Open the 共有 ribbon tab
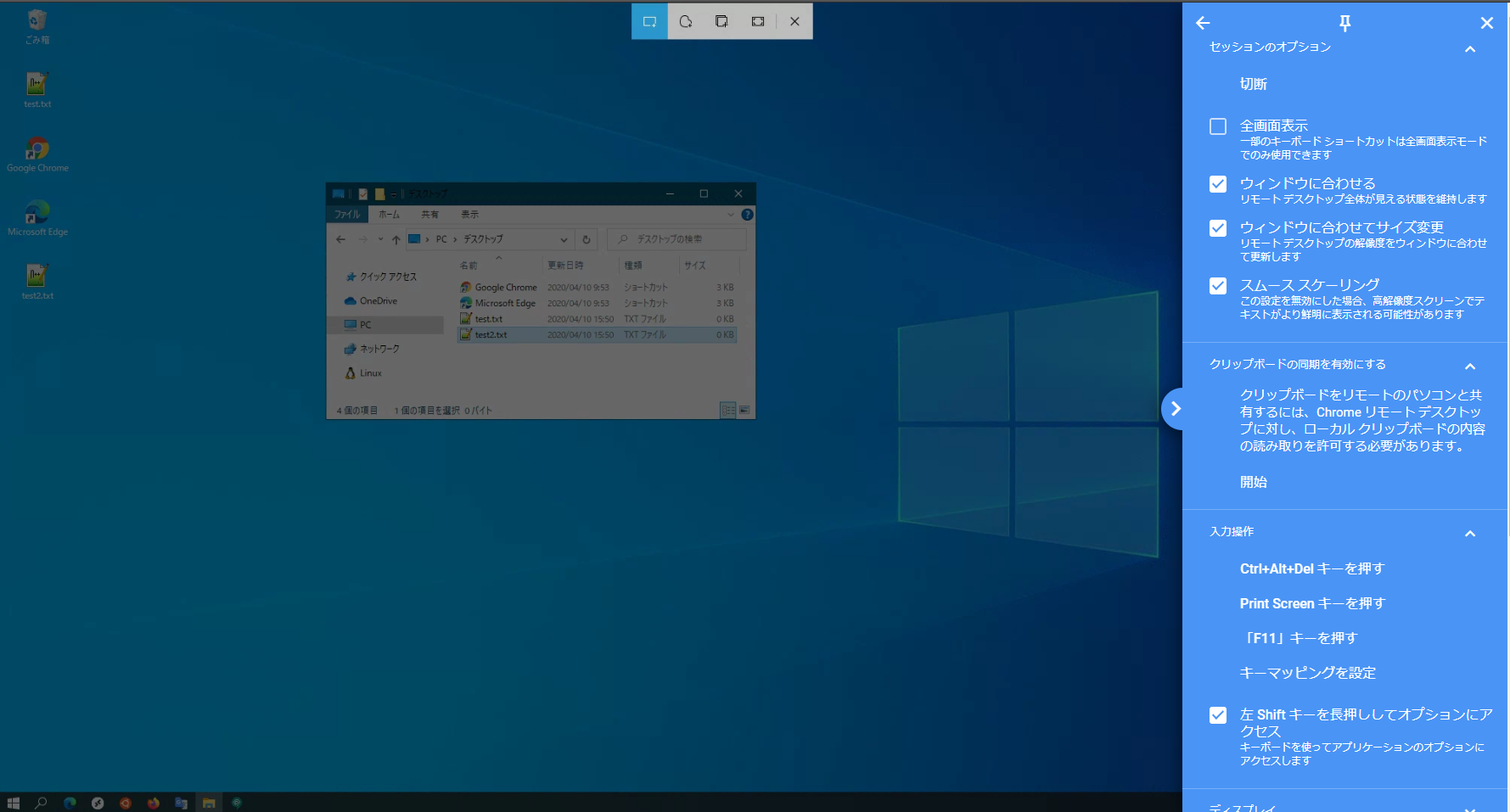The width and height of the screenshot is (1510, 812). pyautogui.click(x=430, y=215)
